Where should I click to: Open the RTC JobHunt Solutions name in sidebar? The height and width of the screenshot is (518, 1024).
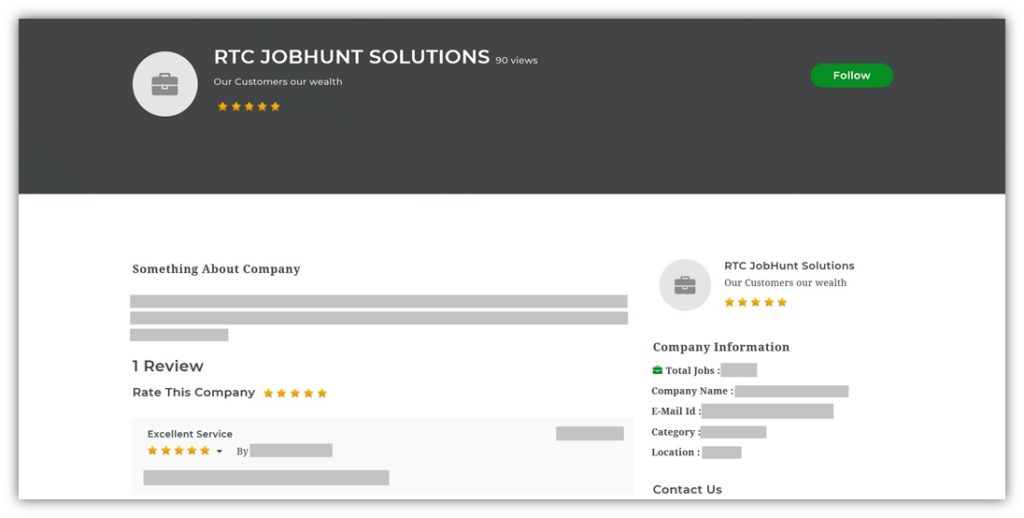click(789, 266)
